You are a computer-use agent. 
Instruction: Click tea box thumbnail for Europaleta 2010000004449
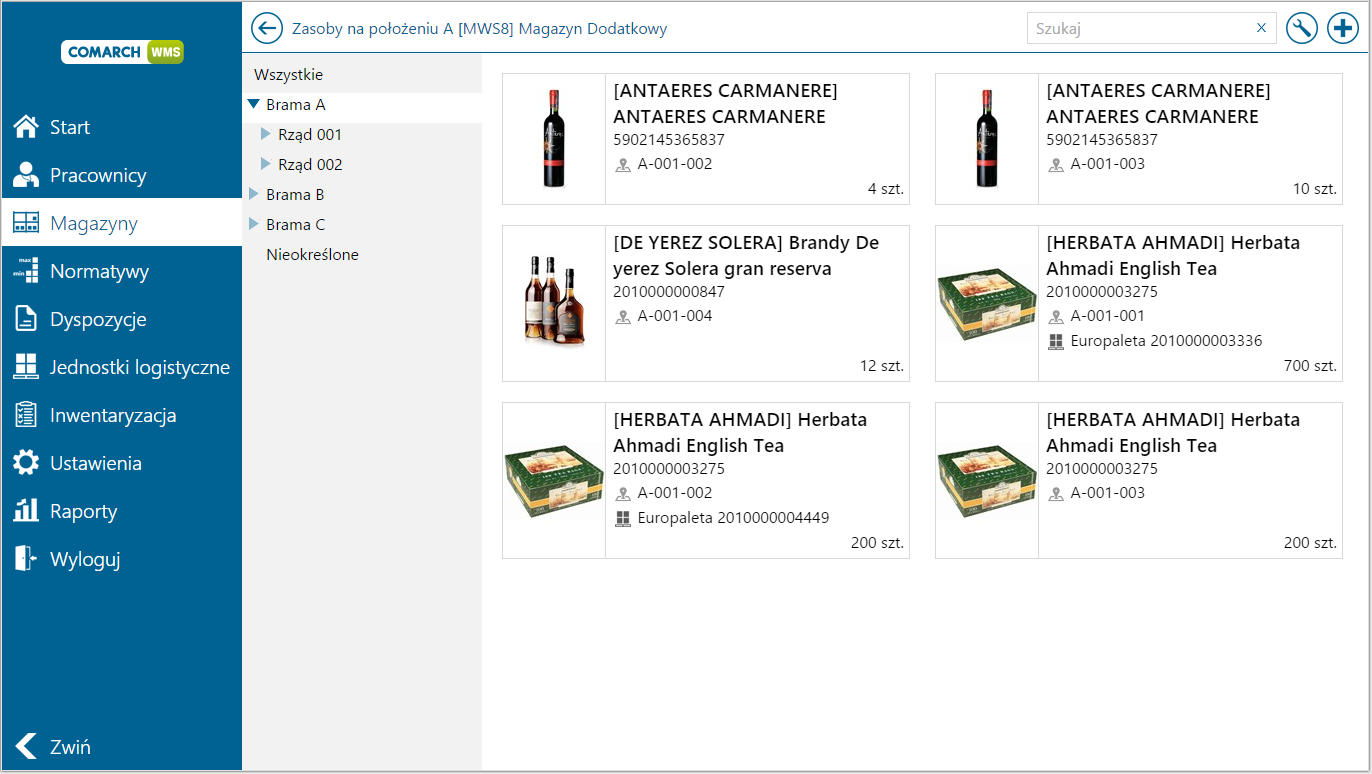(x=554, y=480)
